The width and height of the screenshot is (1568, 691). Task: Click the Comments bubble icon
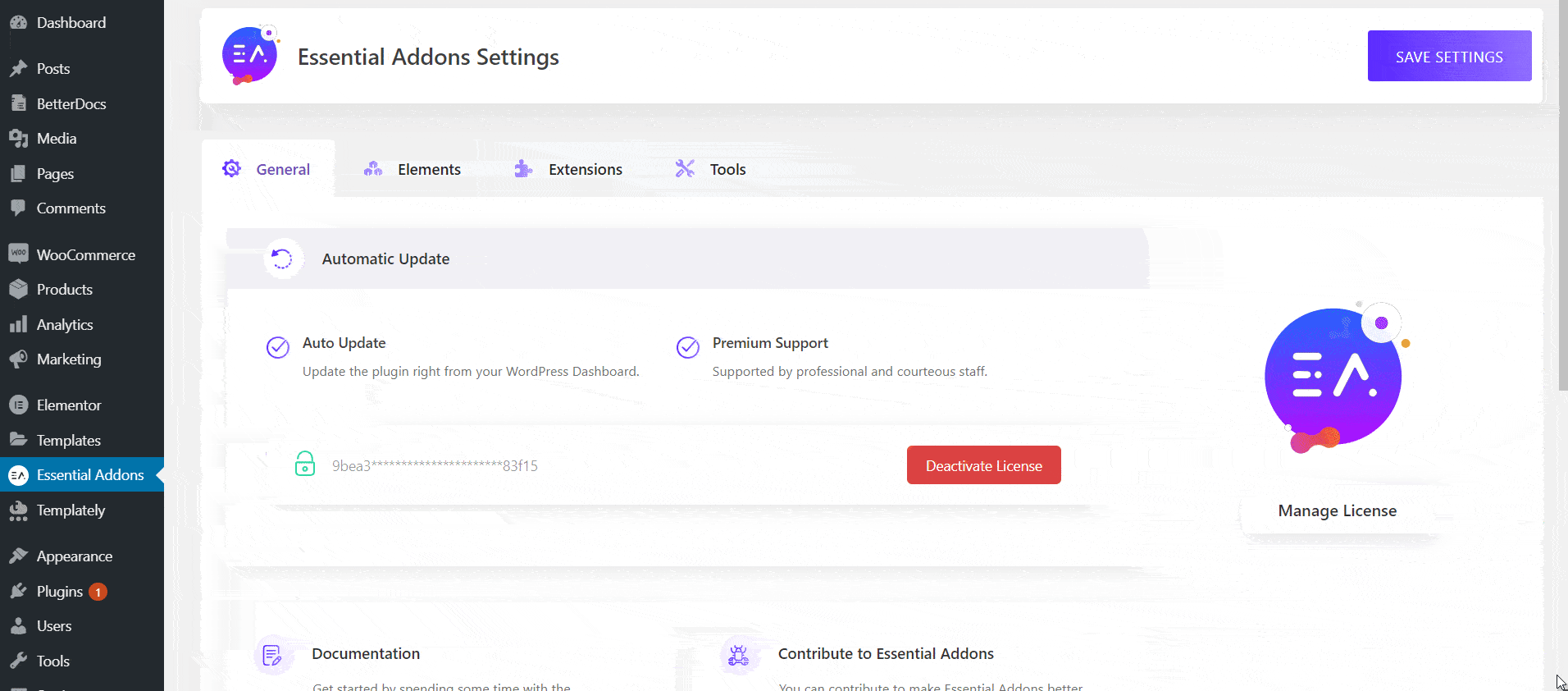[18, 208]
